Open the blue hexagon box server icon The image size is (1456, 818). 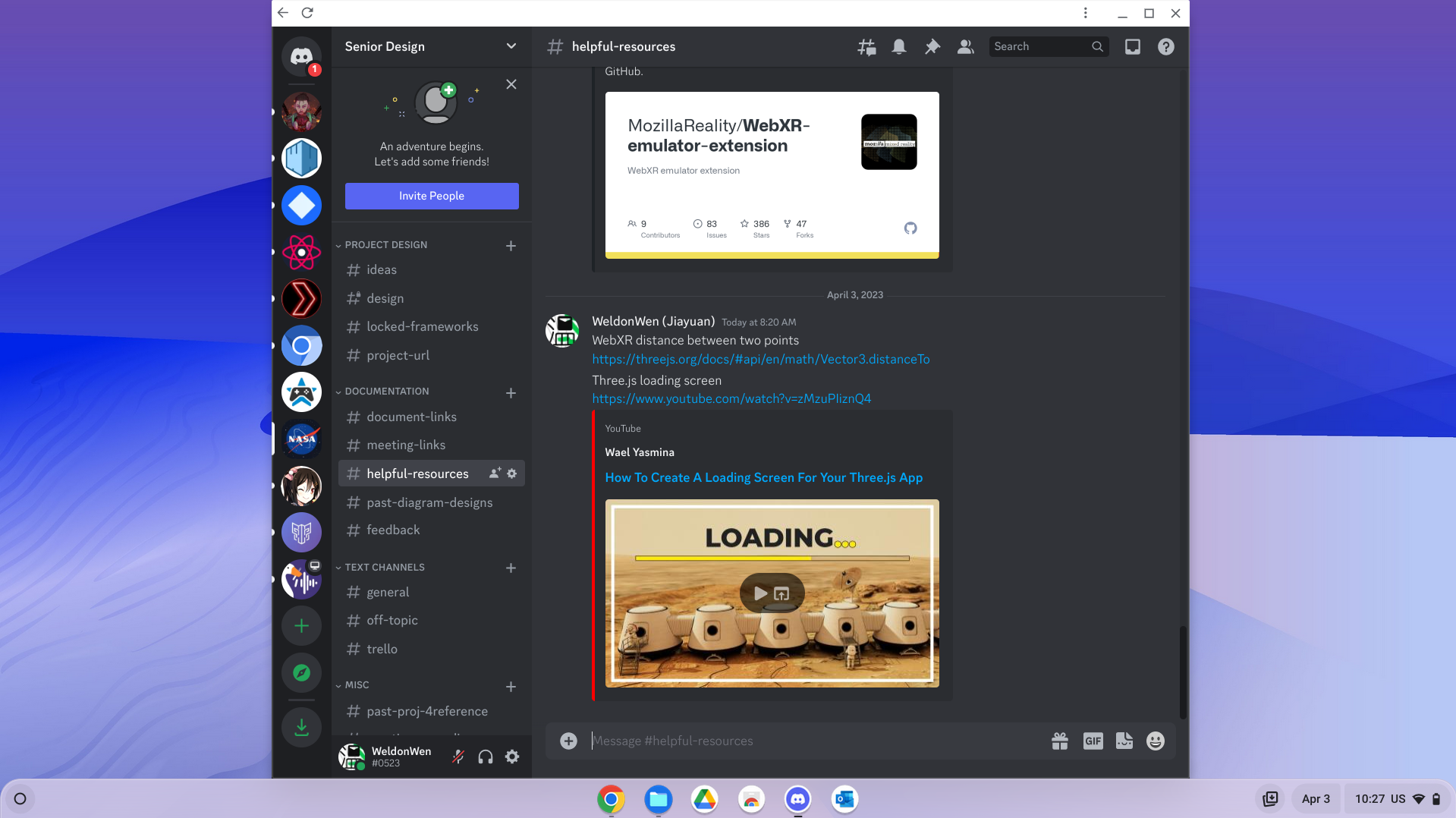(x=301, y=159)
